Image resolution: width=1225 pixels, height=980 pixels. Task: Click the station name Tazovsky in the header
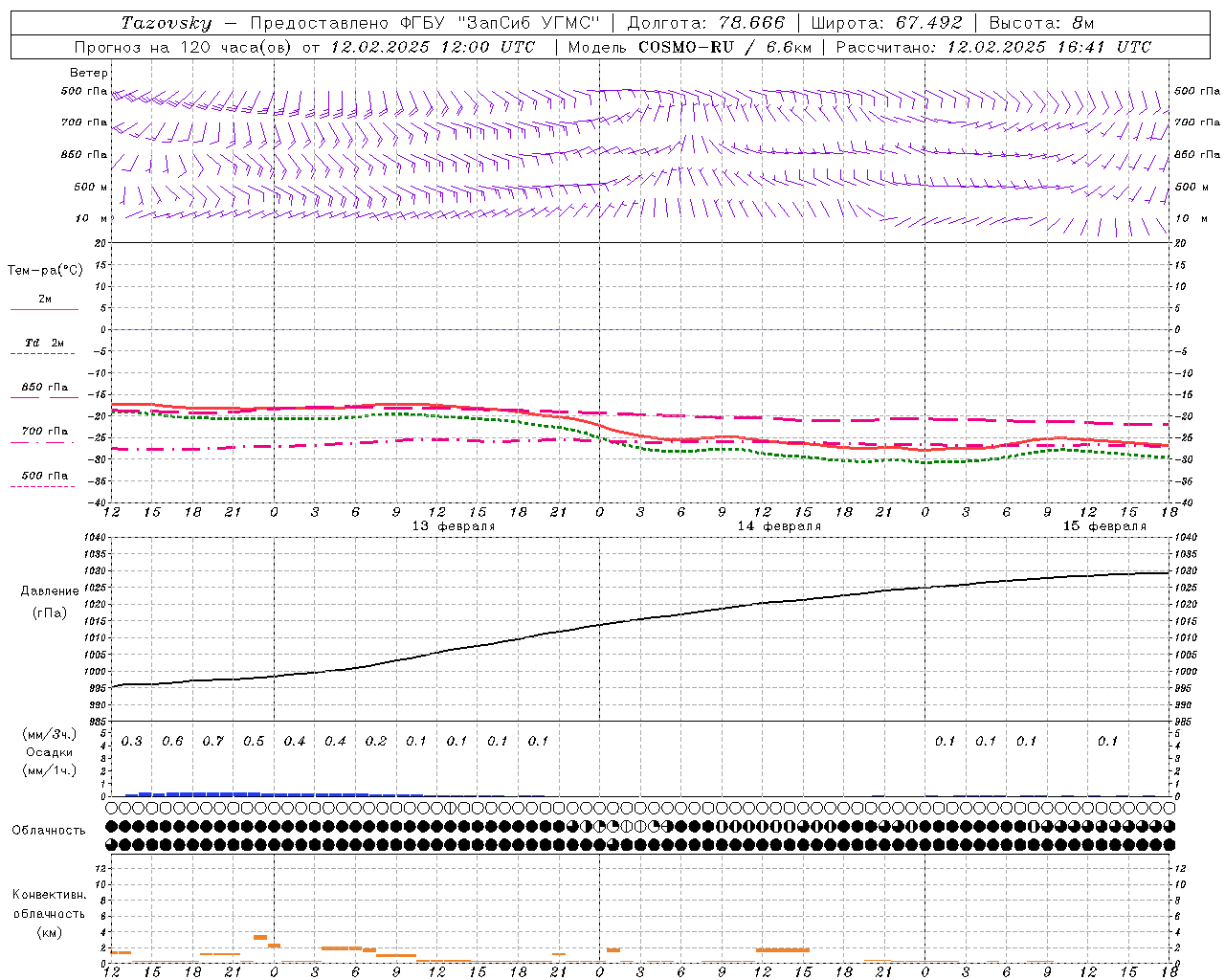click(167, 23)
